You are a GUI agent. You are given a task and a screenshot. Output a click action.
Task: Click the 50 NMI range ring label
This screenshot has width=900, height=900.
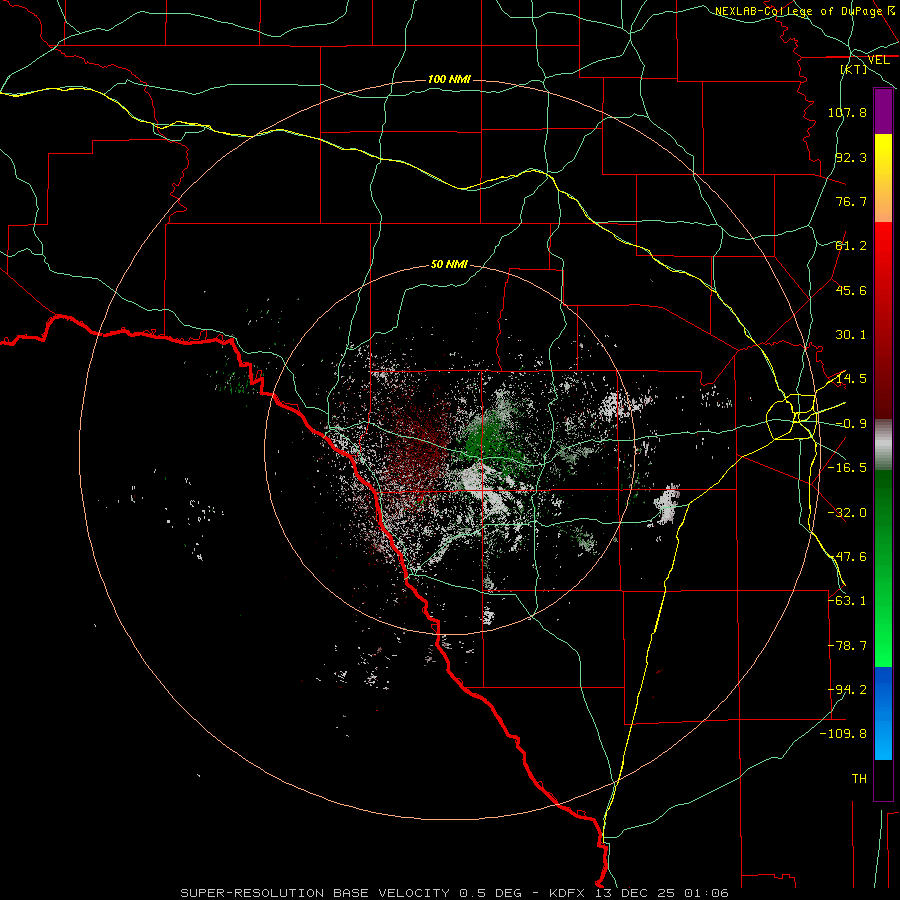449,265
